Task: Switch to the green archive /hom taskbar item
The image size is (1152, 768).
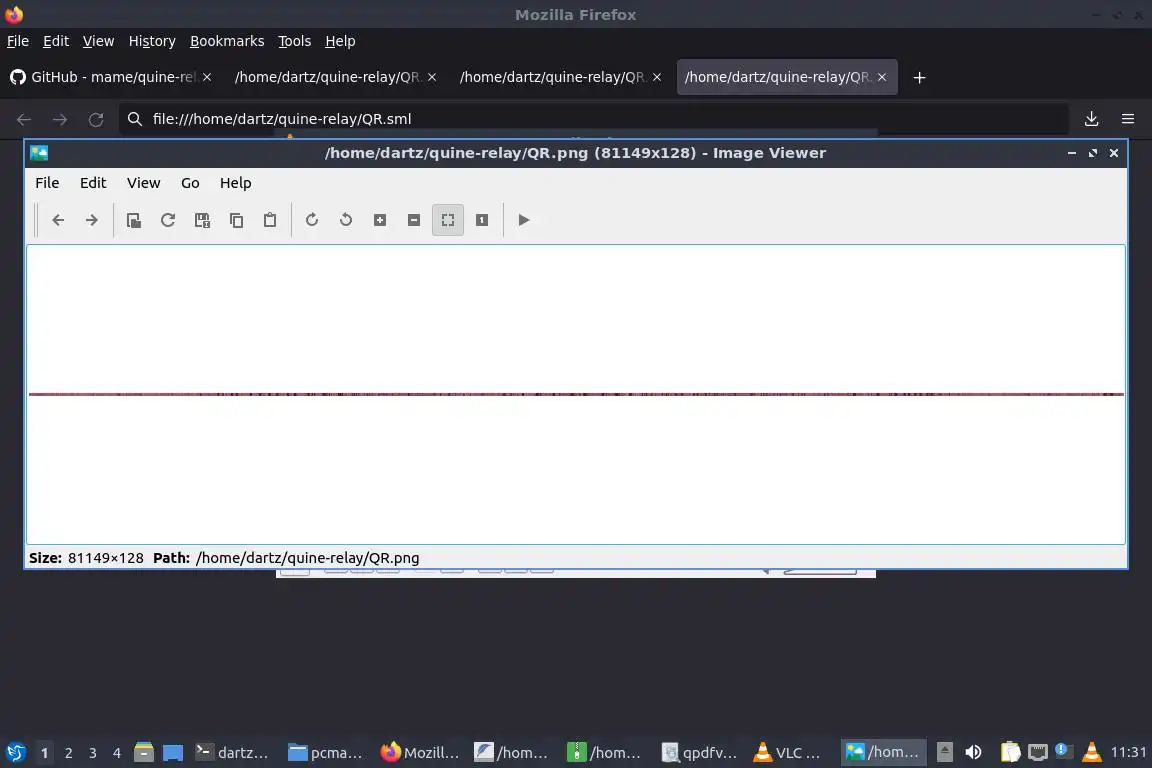Action: point(605,753)
